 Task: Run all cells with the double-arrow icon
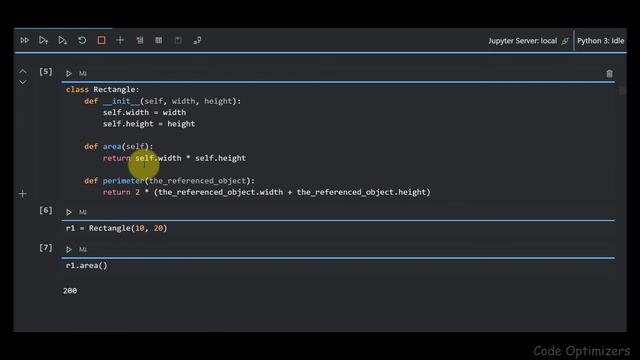coord(24,40)
